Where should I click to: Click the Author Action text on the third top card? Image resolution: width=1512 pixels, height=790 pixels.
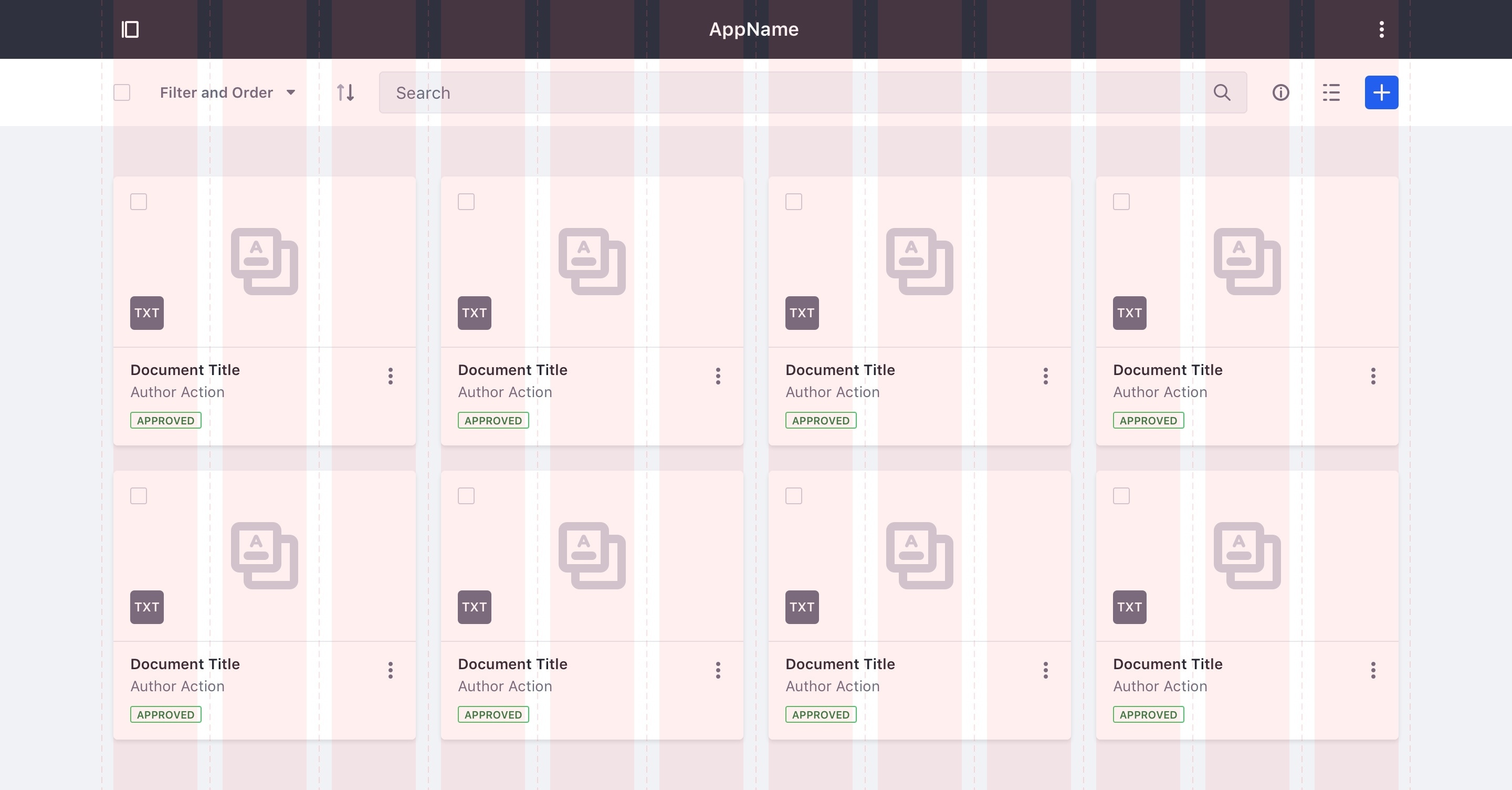click(832, 392)
